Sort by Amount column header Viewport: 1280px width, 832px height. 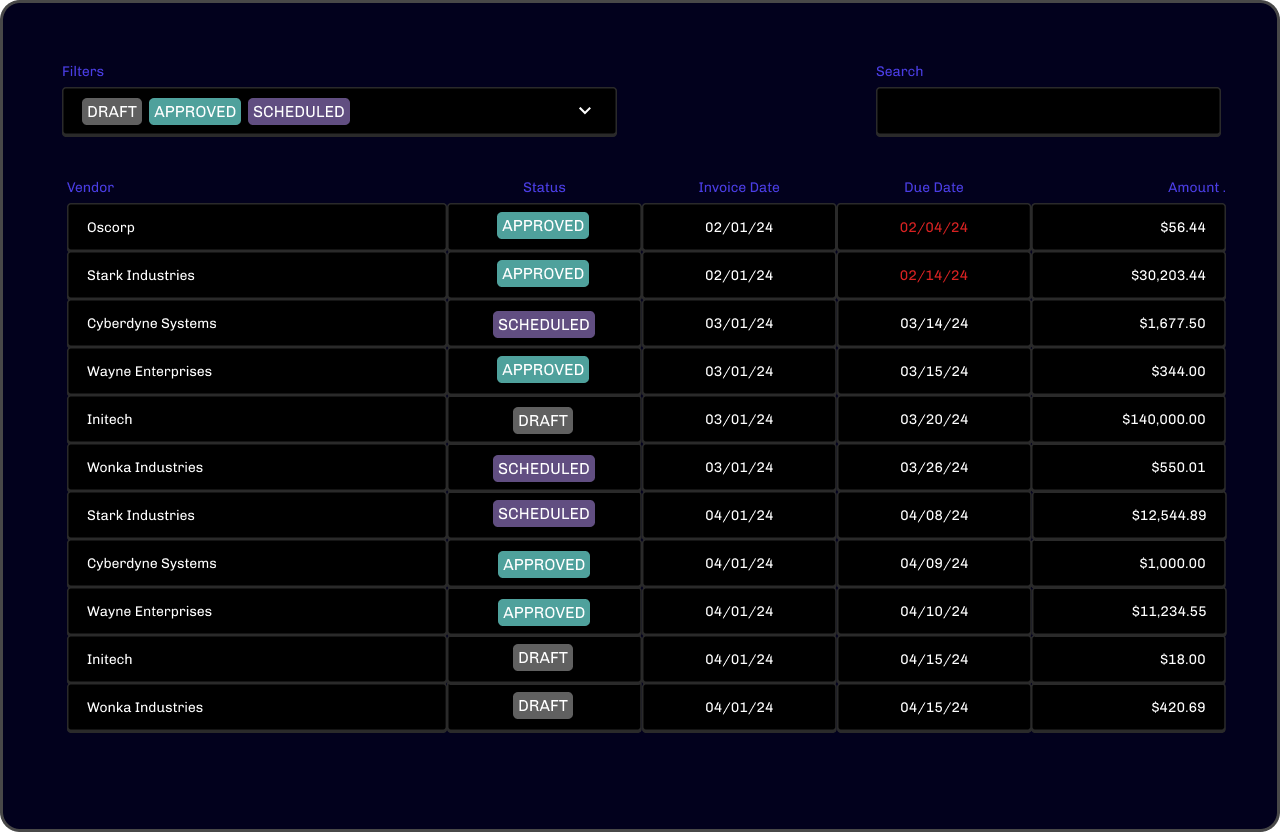coord(1194,187)
